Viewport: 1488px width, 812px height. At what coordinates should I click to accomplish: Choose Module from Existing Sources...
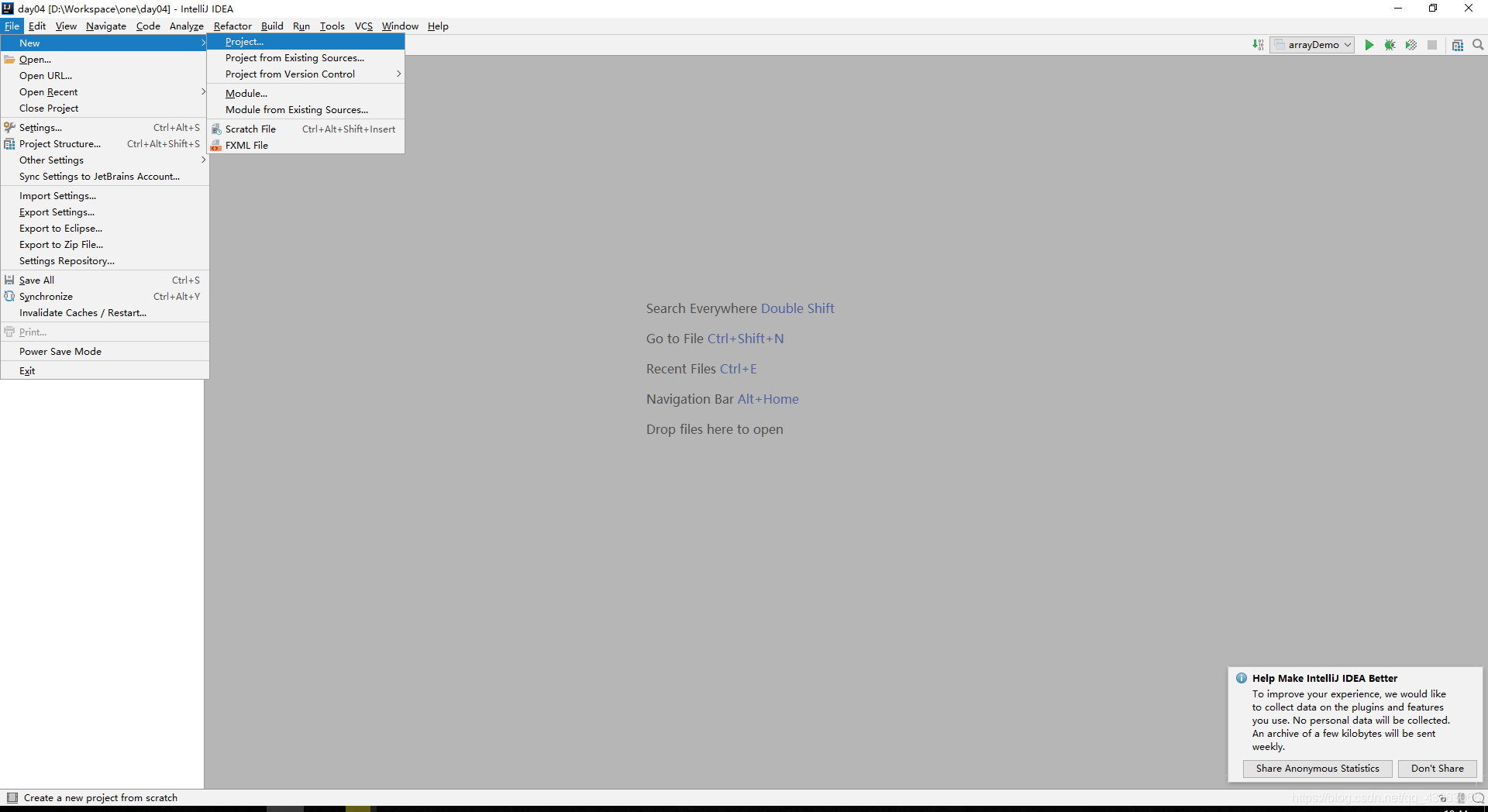pos(305,109)
